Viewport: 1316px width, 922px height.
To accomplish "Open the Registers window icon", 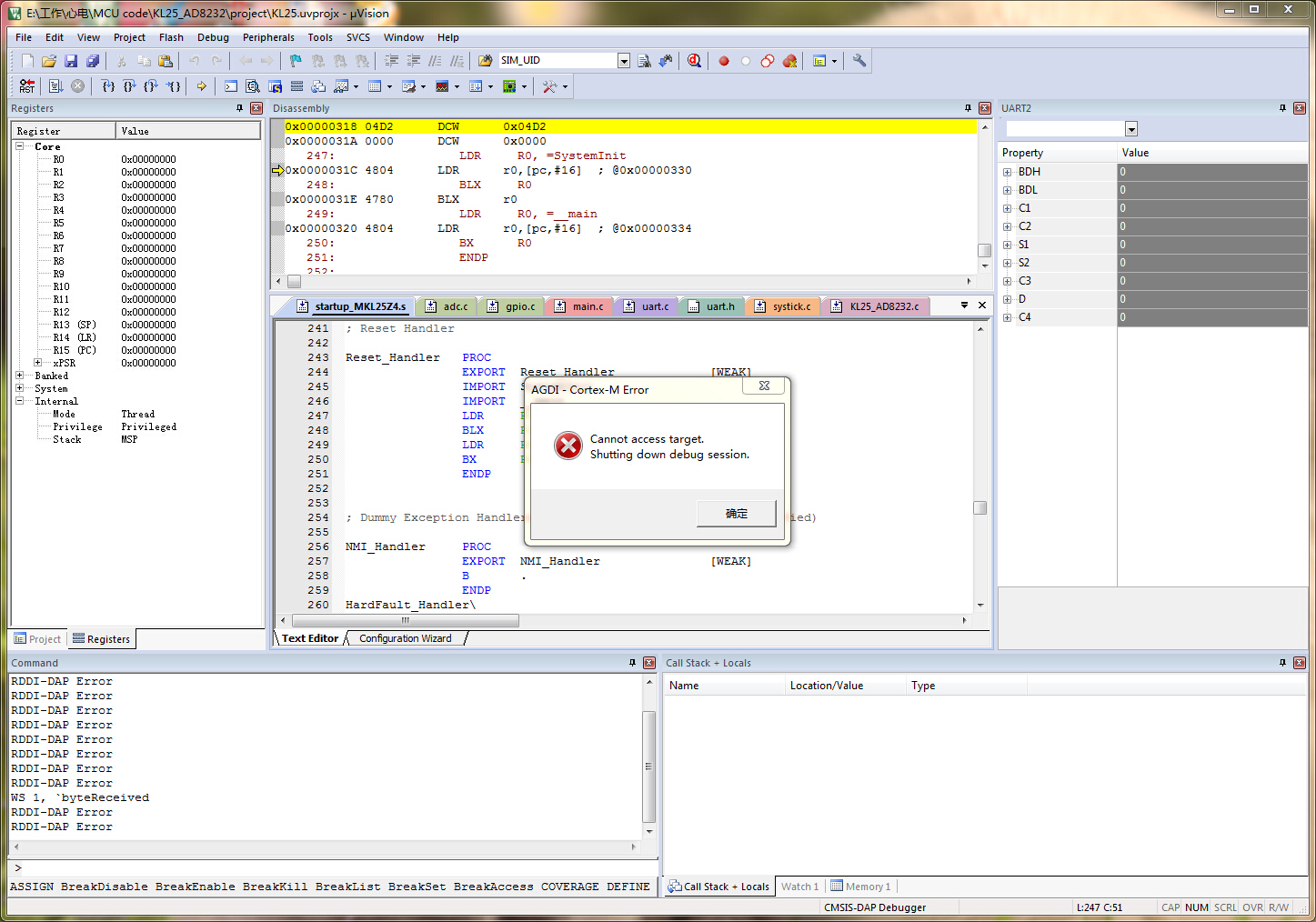I will (296, 86).
